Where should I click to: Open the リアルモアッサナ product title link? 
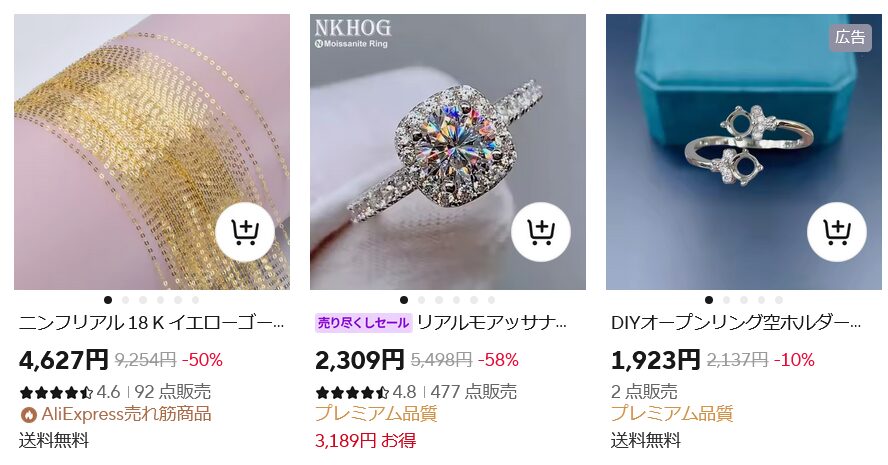(492, 323)
